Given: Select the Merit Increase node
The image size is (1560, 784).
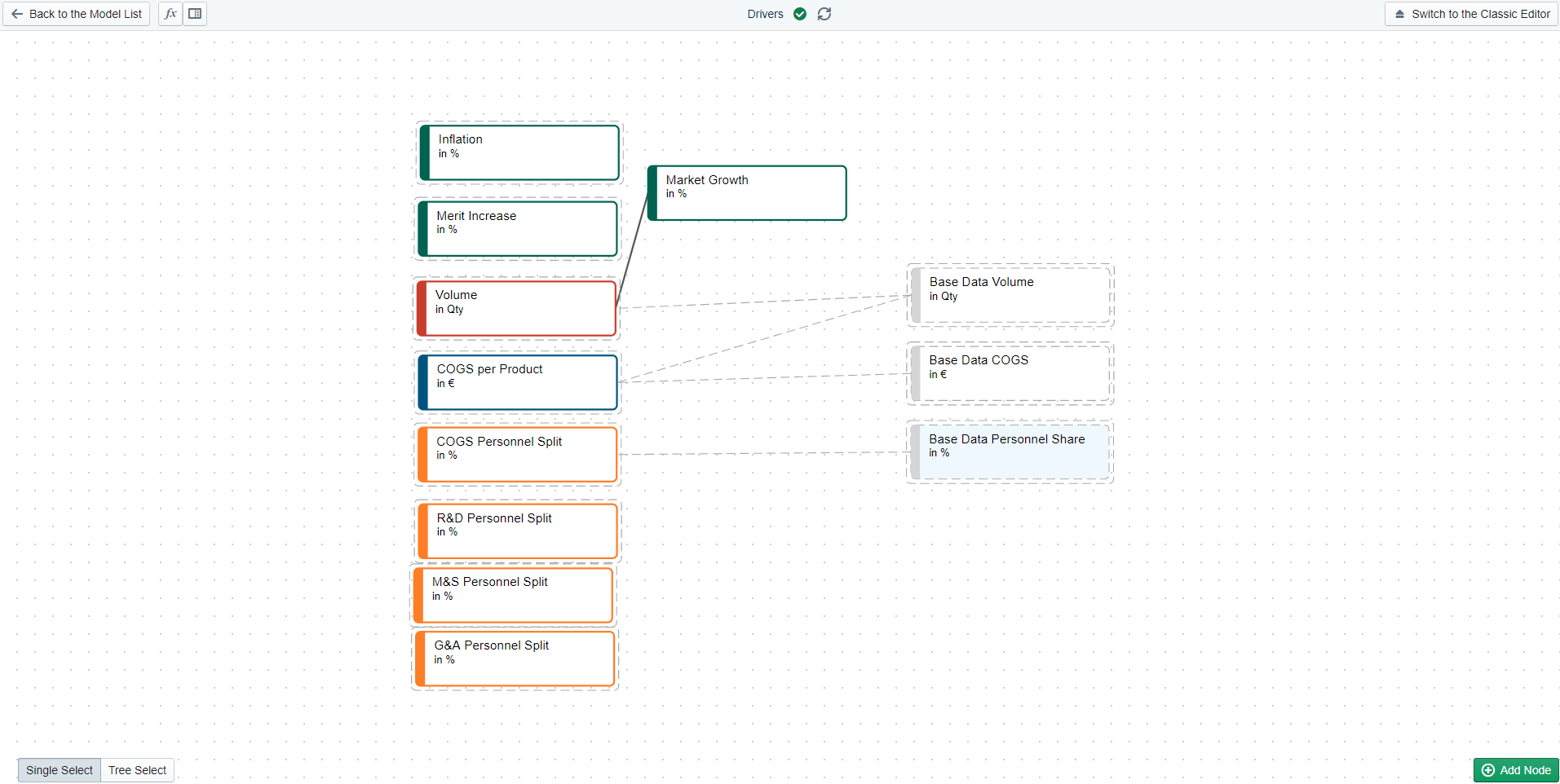Looking at the screenshot, I should click(518, 229).
